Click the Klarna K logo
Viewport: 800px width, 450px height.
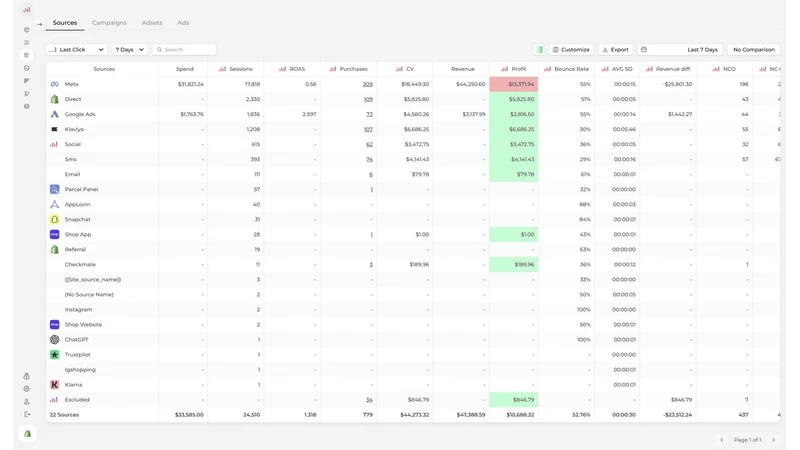[55, 385]
